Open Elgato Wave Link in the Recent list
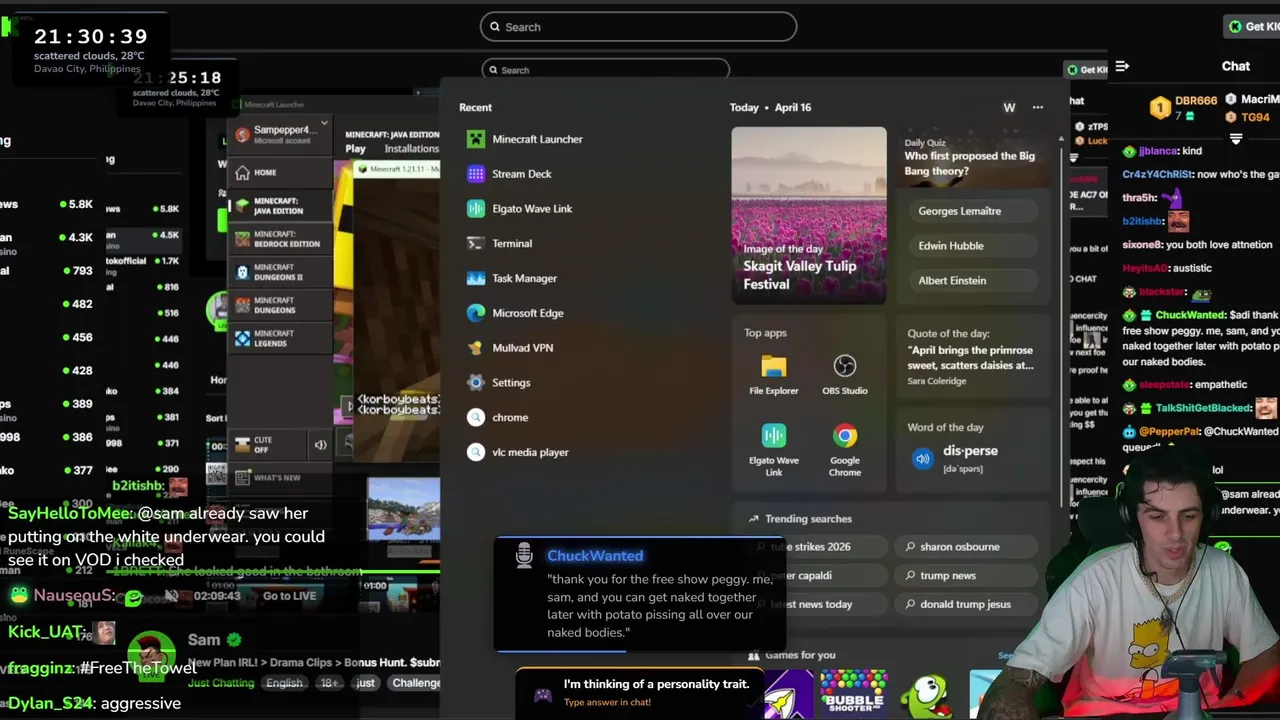 (520, 209)
